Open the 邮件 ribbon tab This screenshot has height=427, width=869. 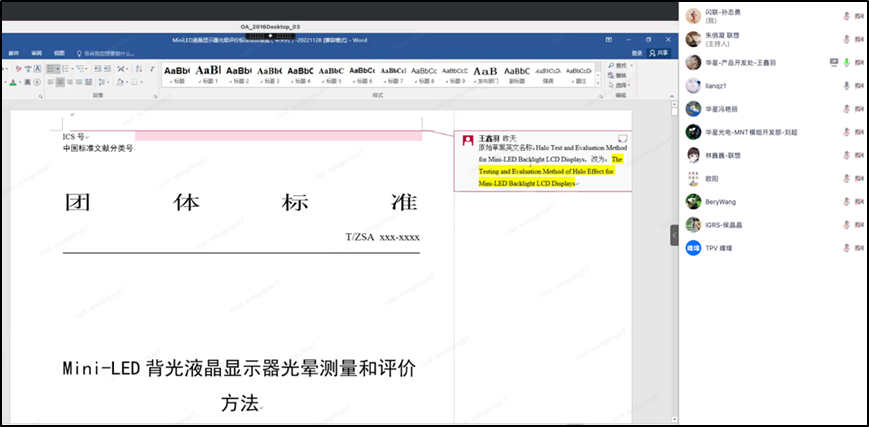point(13,53)
